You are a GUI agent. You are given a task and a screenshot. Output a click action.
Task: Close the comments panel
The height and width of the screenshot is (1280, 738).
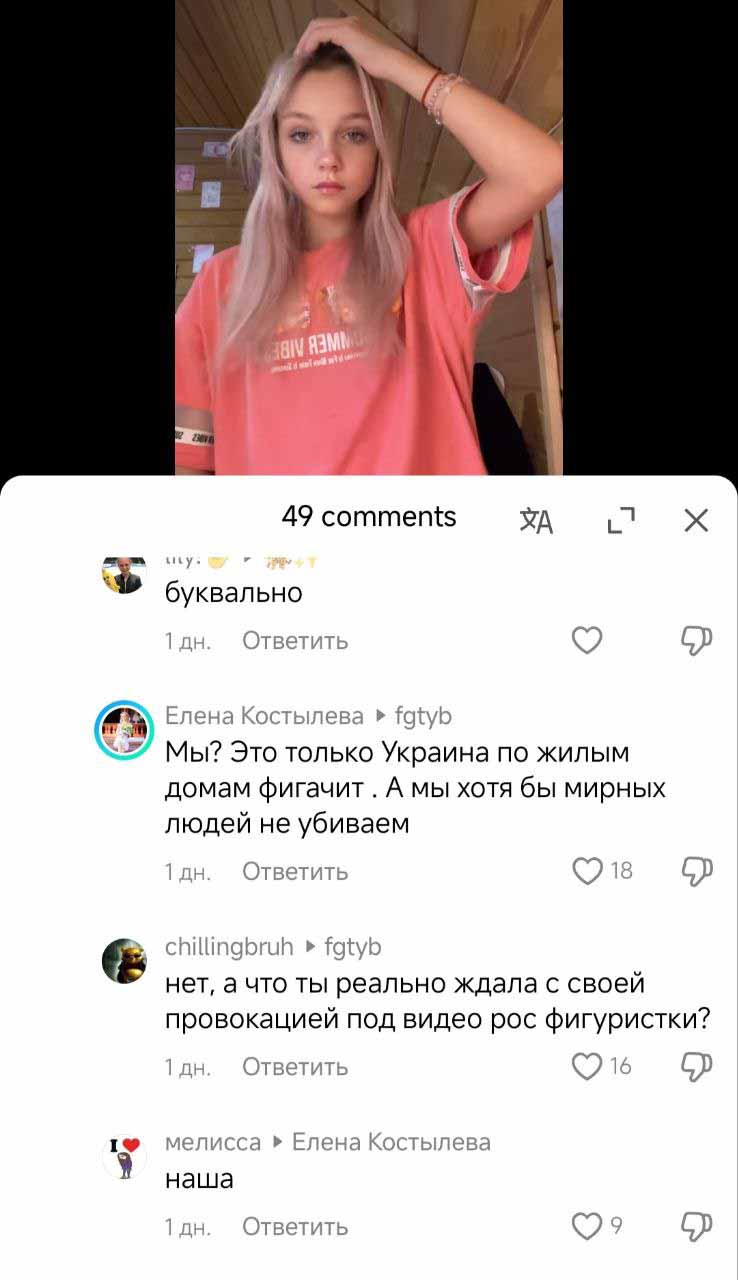click(696, 520)
